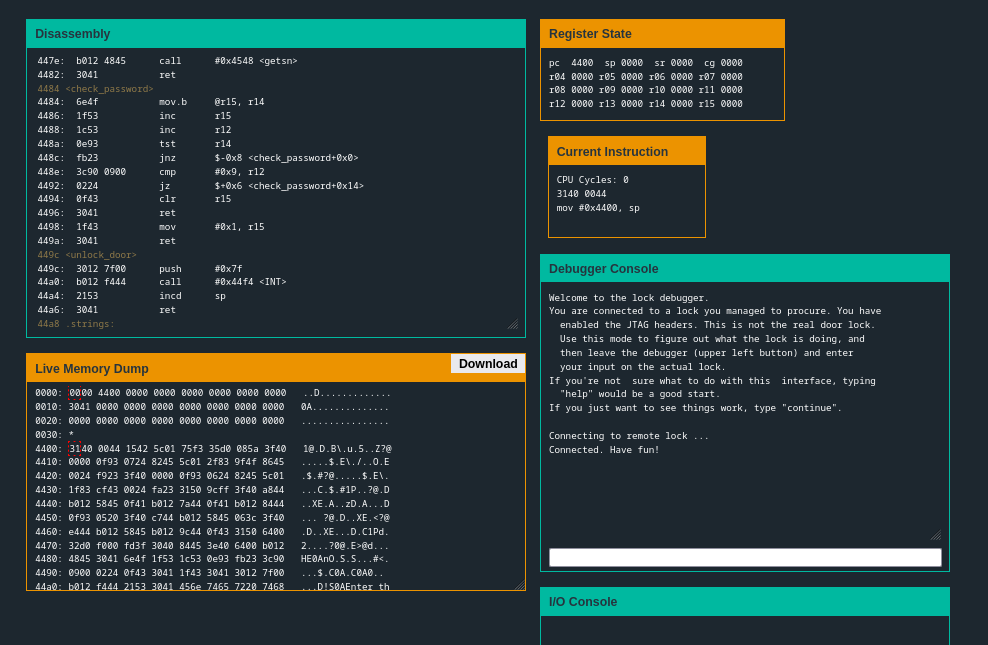This screenshot has width=988, height=645.
Task: Click the mov #0x1, r15 instruction
Action: click(x=151, y=227)
